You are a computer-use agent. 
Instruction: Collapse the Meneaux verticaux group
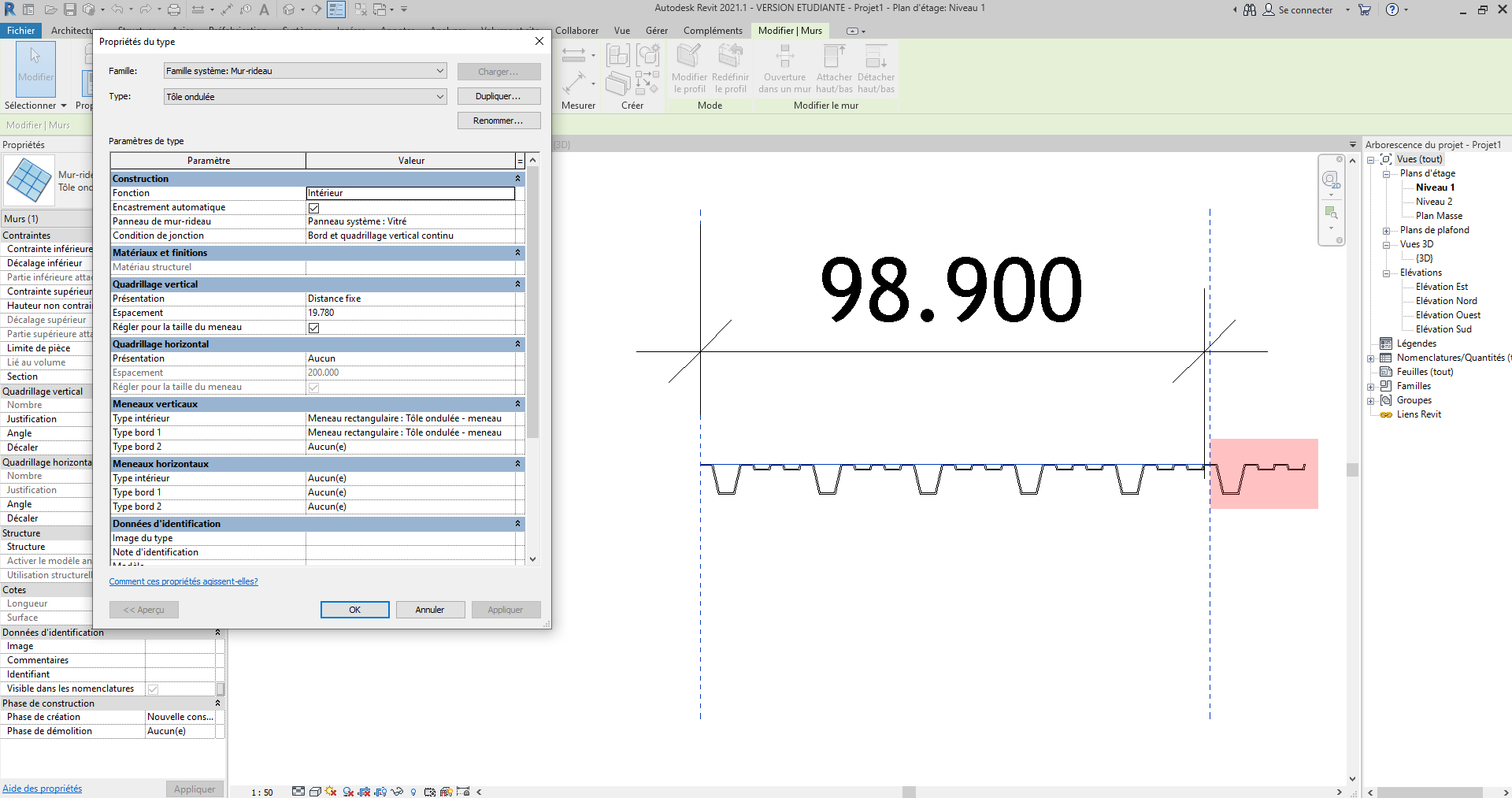517,404
